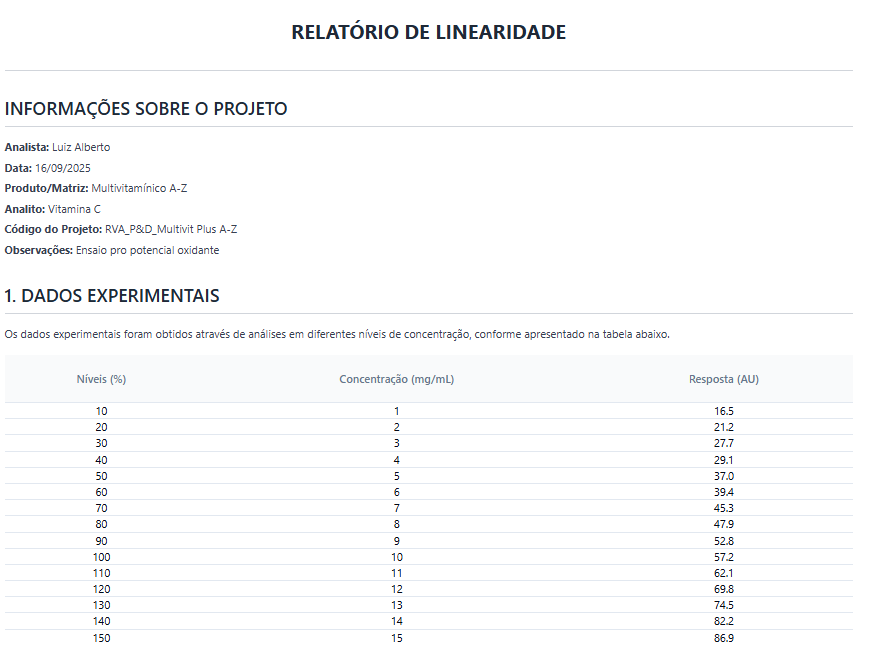Click the response value 16.5
The width and height of the screenshot is (875, 667).
[723, 411]
